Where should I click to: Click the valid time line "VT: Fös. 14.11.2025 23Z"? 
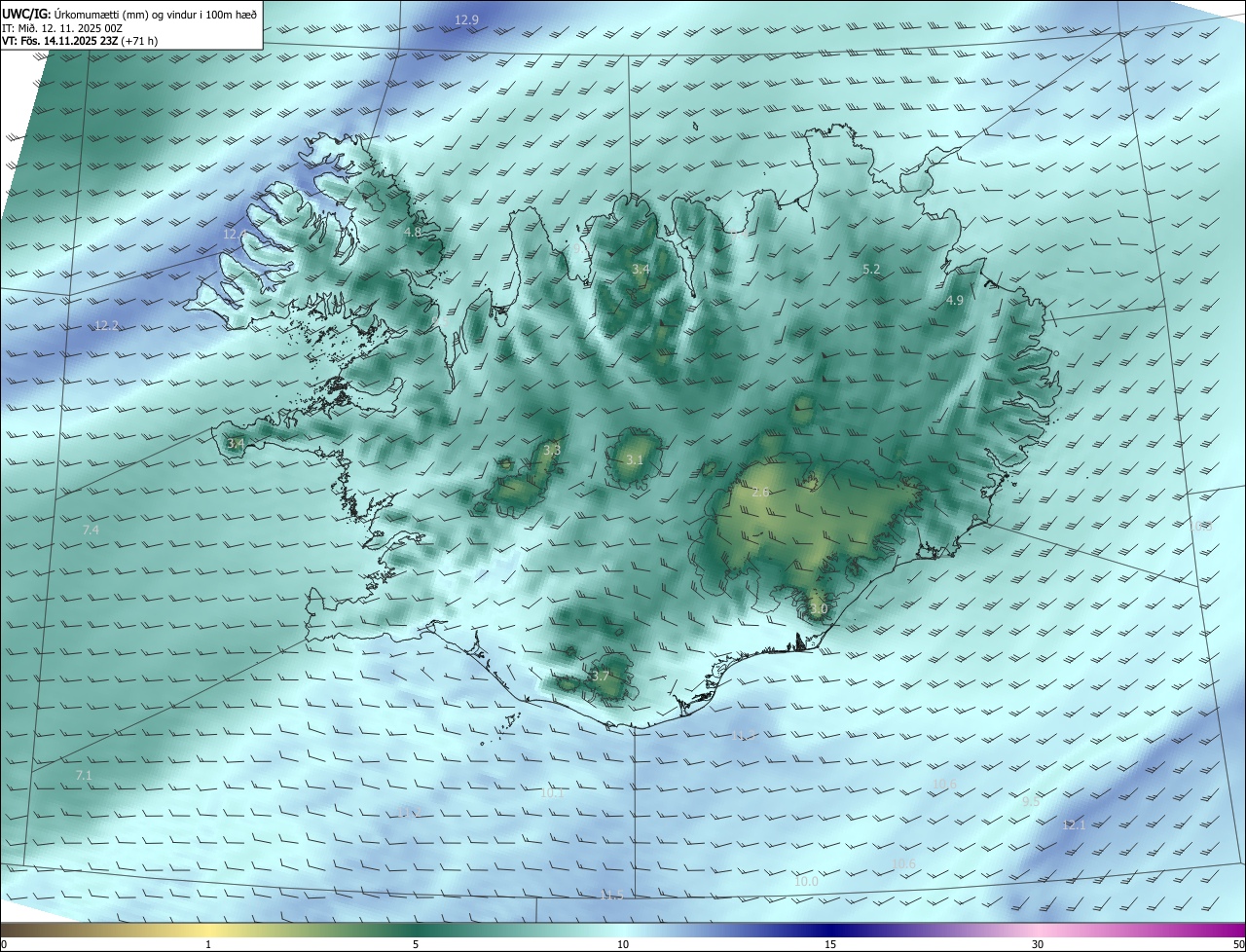coord(60,41)
